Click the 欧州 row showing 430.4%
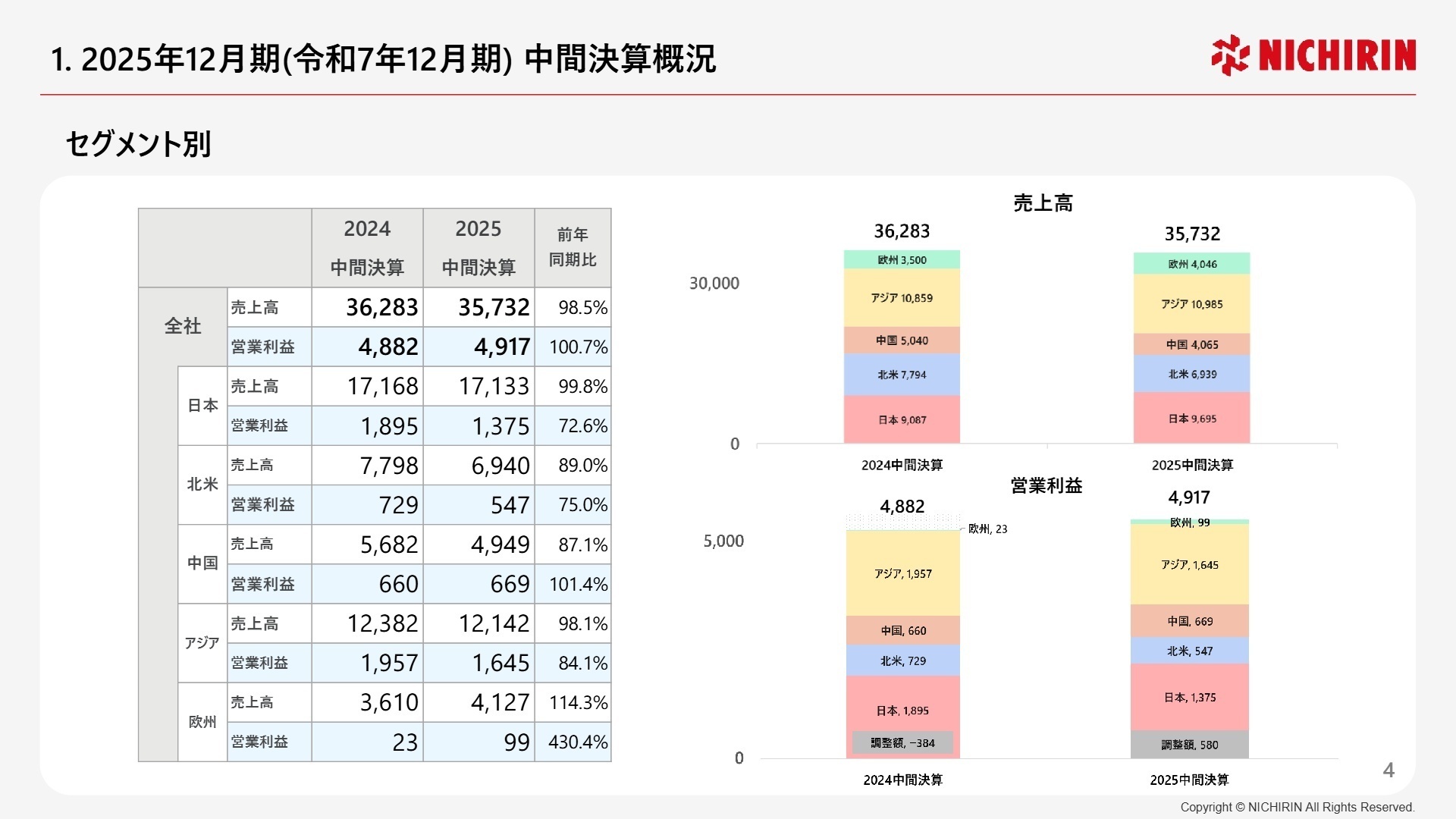Viewport: 1456px width, 819px height. [x=574, y=742]
